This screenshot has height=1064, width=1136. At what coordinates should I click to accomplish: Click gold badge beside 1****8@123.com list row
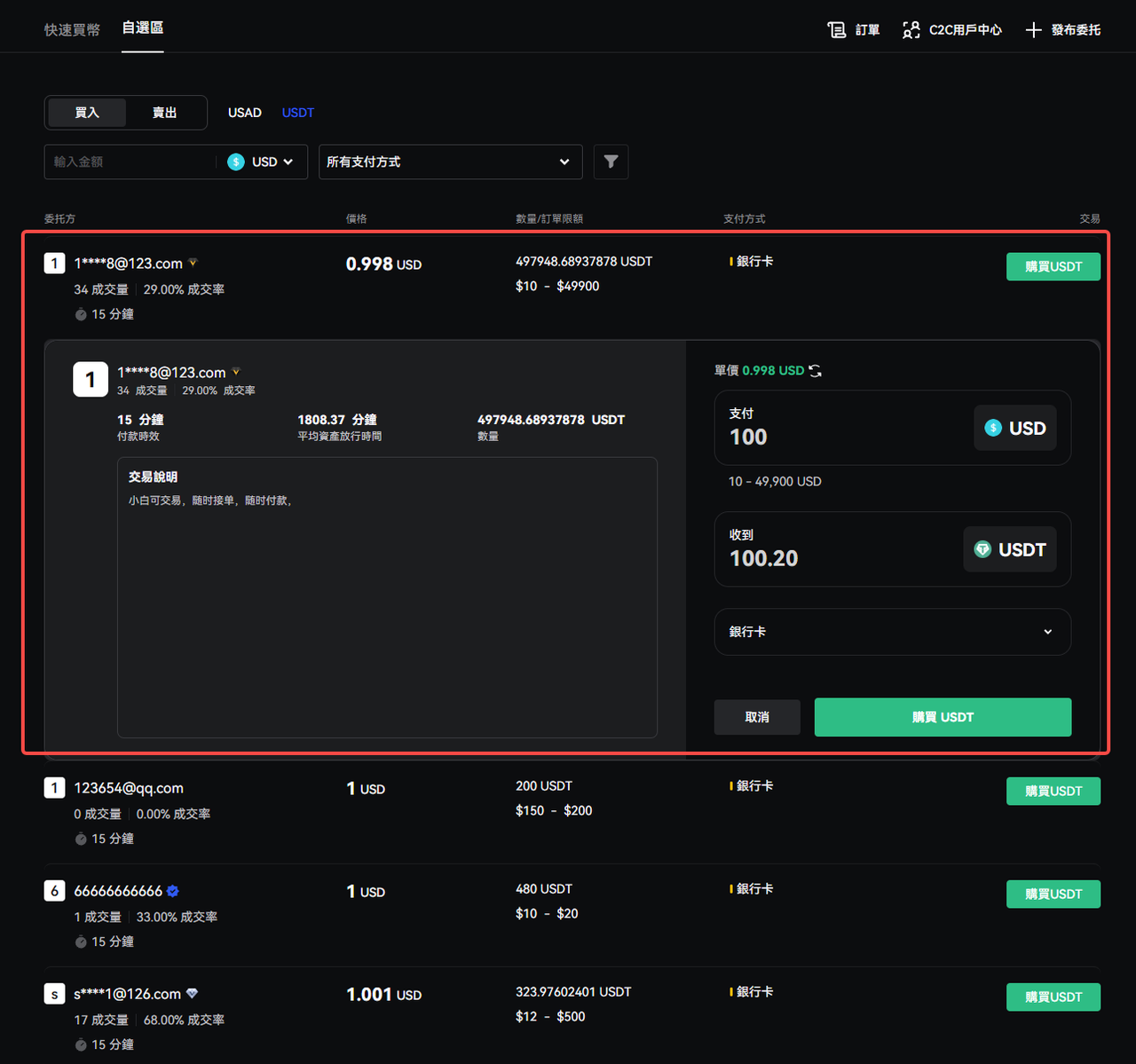[x=193, y=263]
